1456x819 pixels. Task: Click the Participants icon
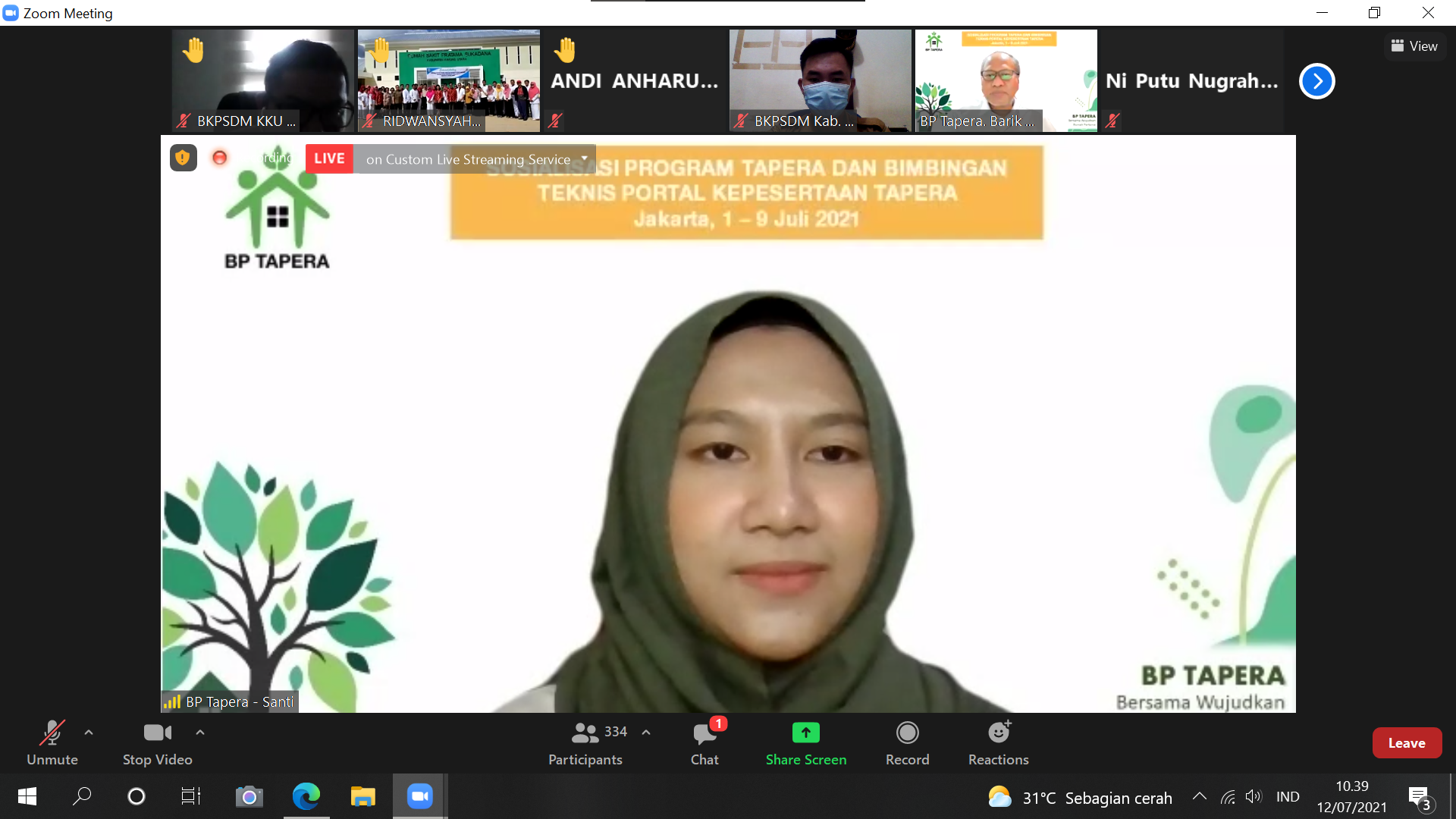(585, 733)
